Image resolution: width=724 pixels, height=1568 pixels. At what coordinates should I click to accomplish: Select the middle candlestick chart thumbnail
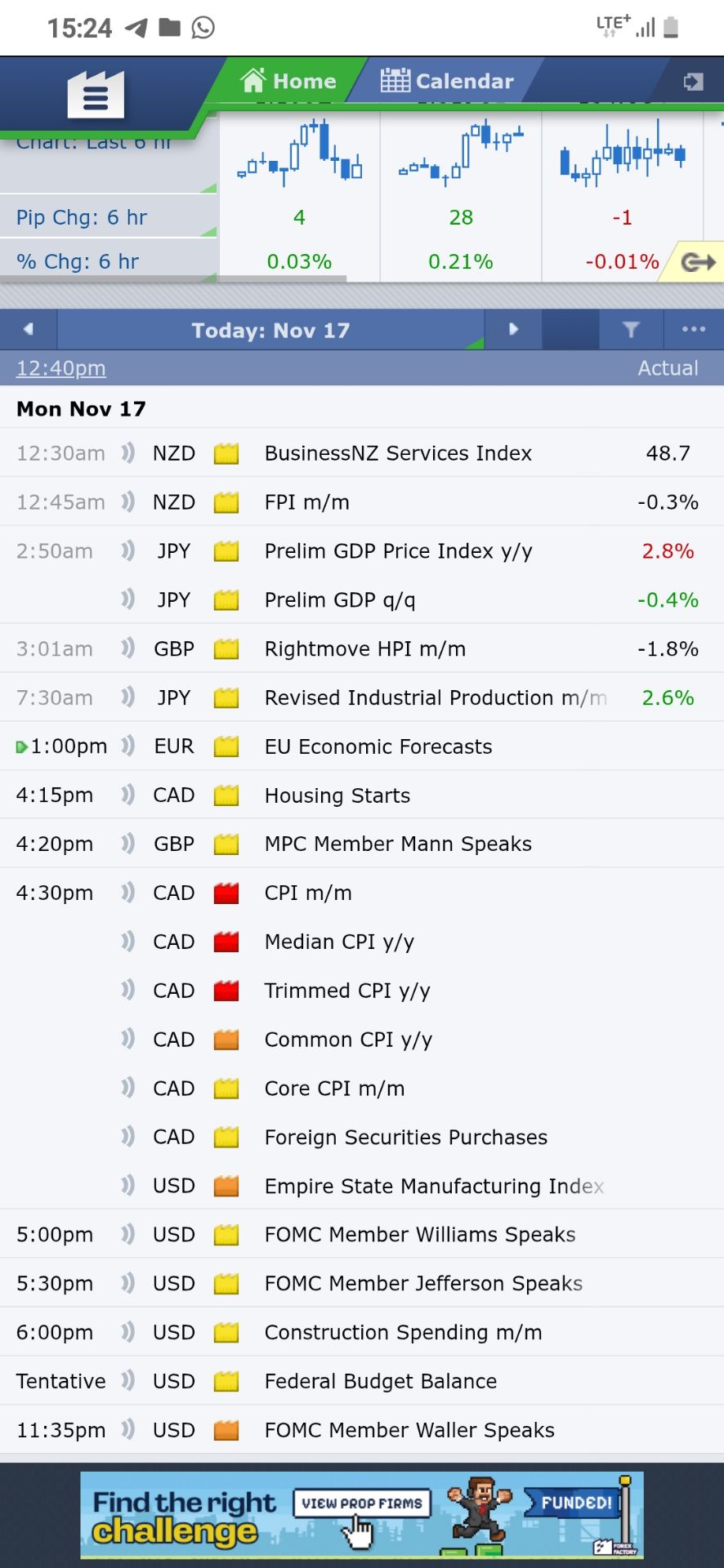460,154
